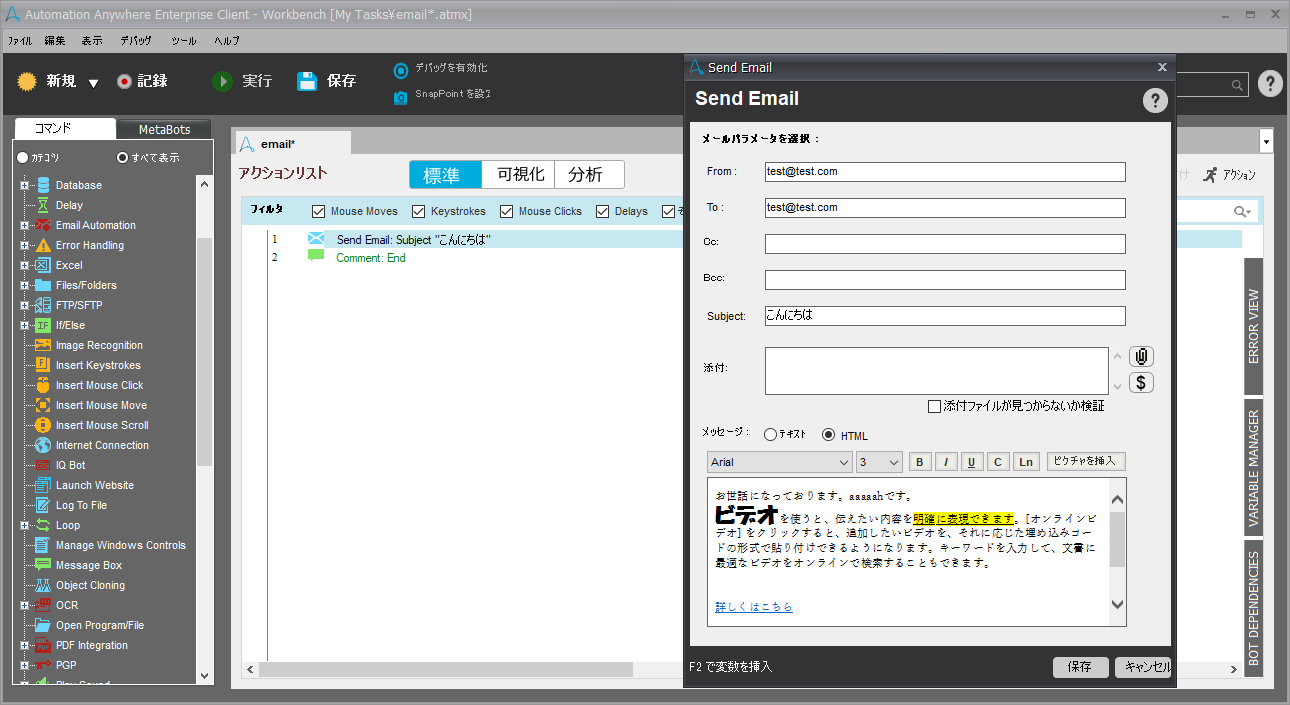Click the Save floppy disk icon

pyautogui.click(x=307, y=82)
